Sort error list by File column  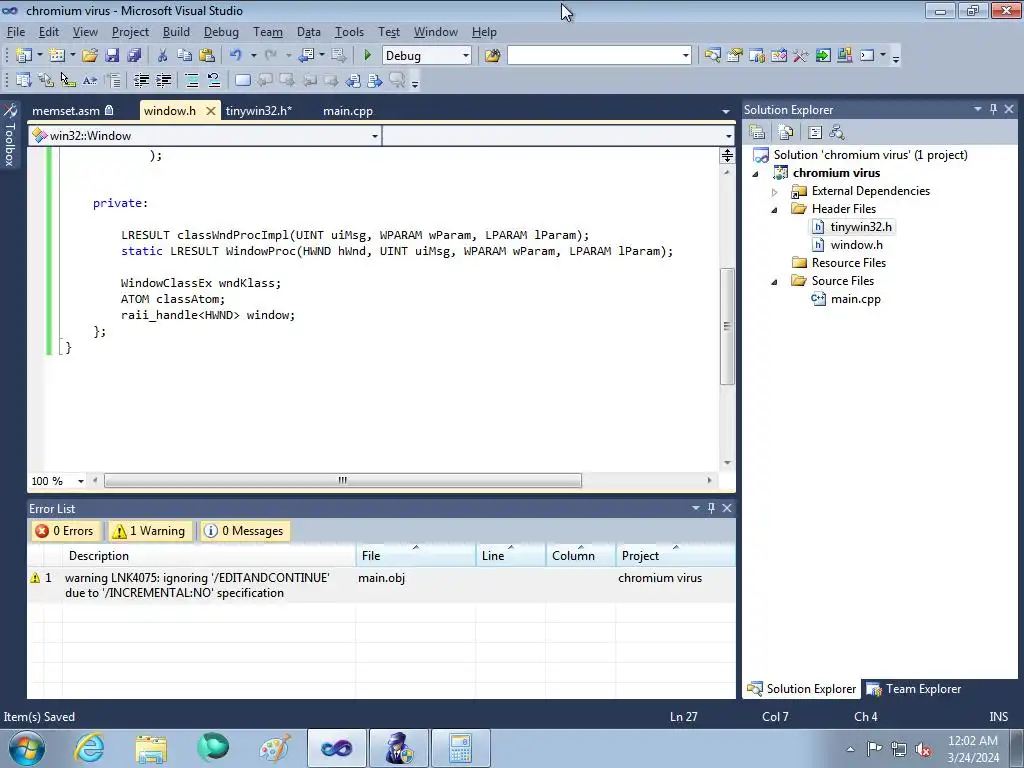[416, 556]
